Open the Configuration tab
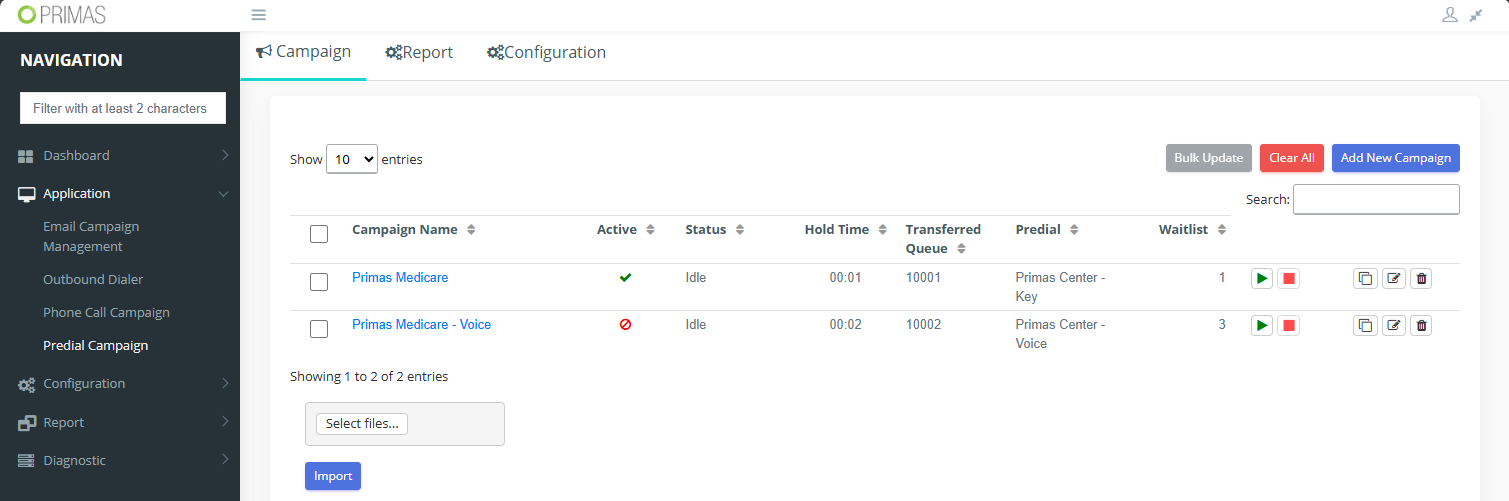Image resolution: width=1509 pixels, height=501 pixels. pos(546,53)
